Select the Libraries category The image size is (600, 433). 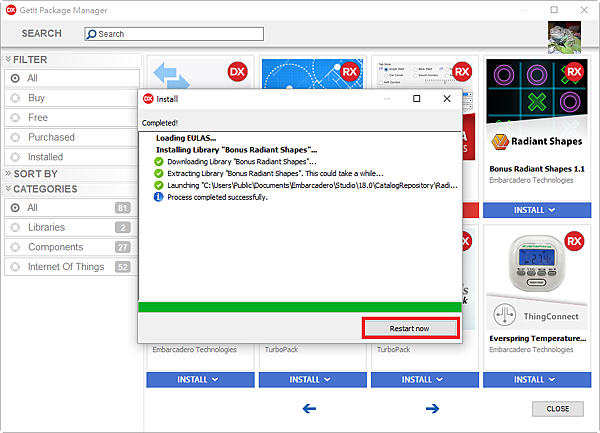point(71,227)
